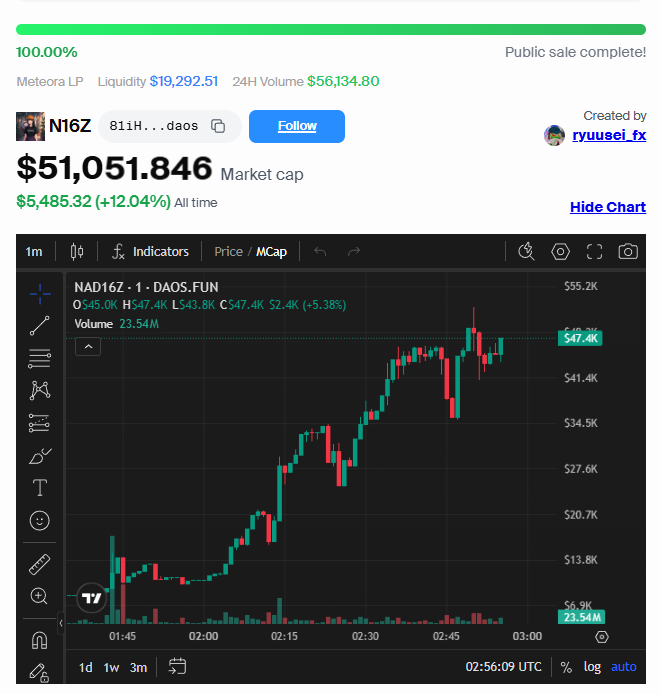
Task: Click the public sale progress bar
Action: (331, 30)
